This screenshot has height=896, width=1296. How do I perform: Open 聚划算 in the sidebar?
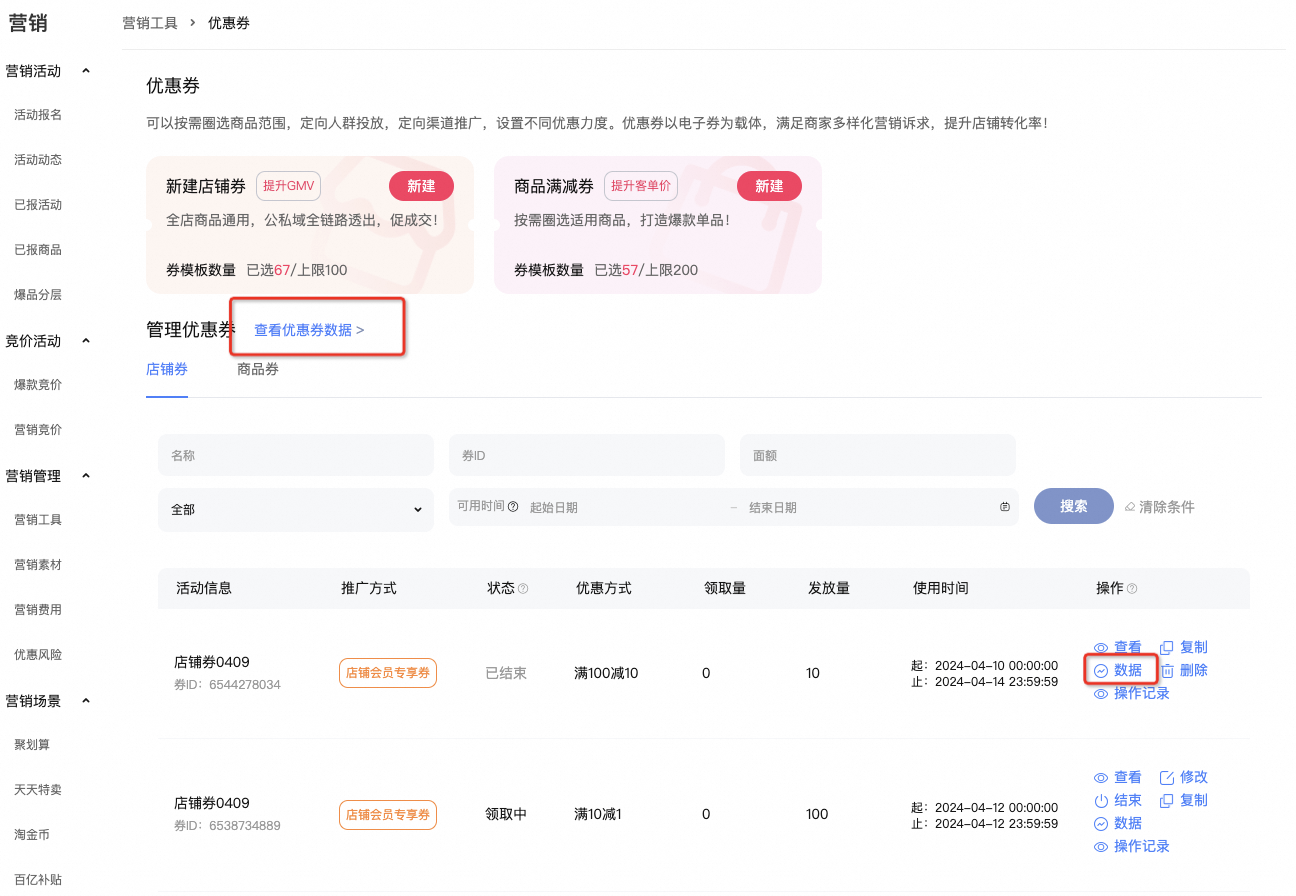[x=32, y=745]
